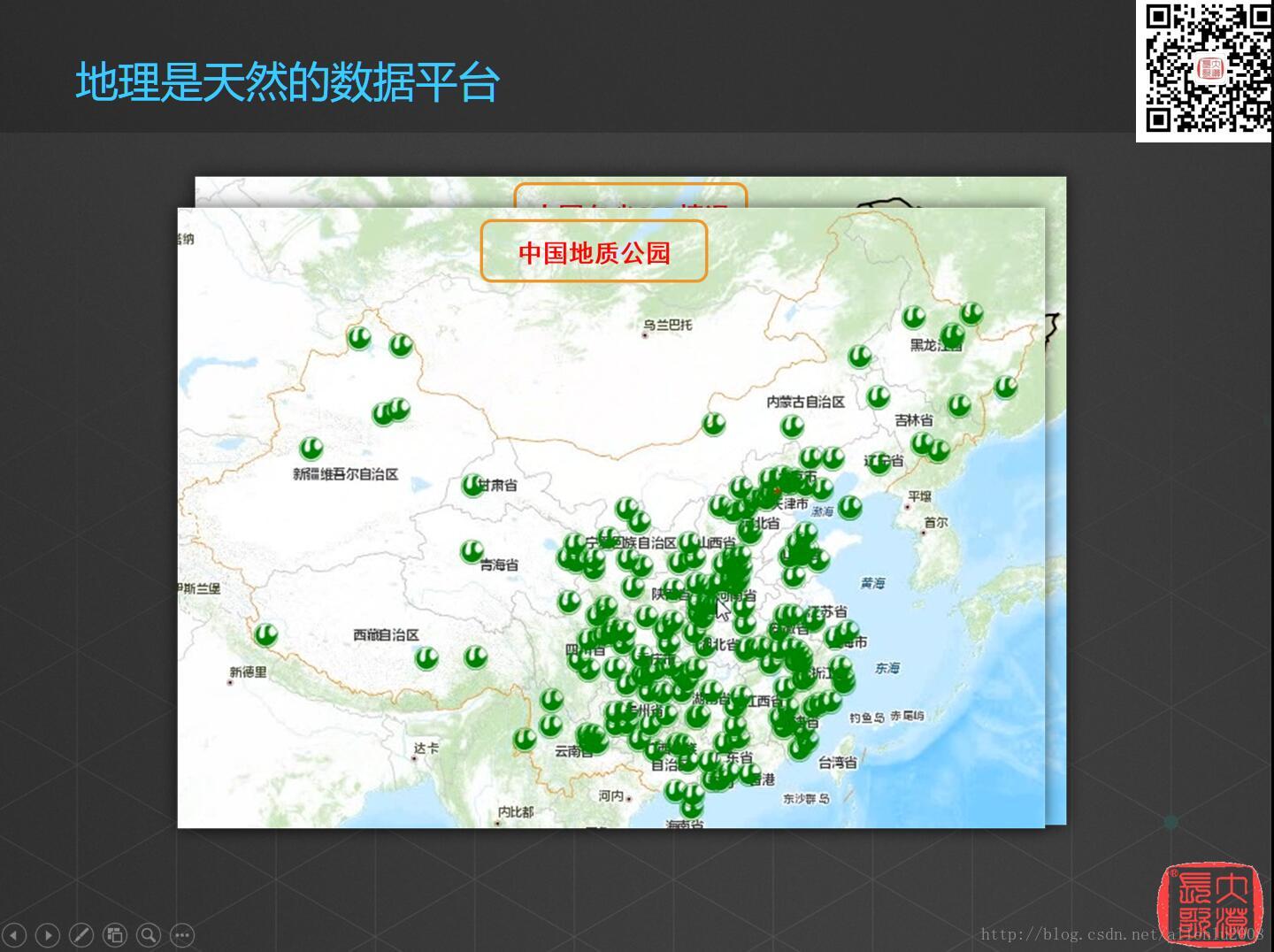Screen dimensions: 1274x952
Task: Open more slide show options ellipsis
Action: pos(182,934)
